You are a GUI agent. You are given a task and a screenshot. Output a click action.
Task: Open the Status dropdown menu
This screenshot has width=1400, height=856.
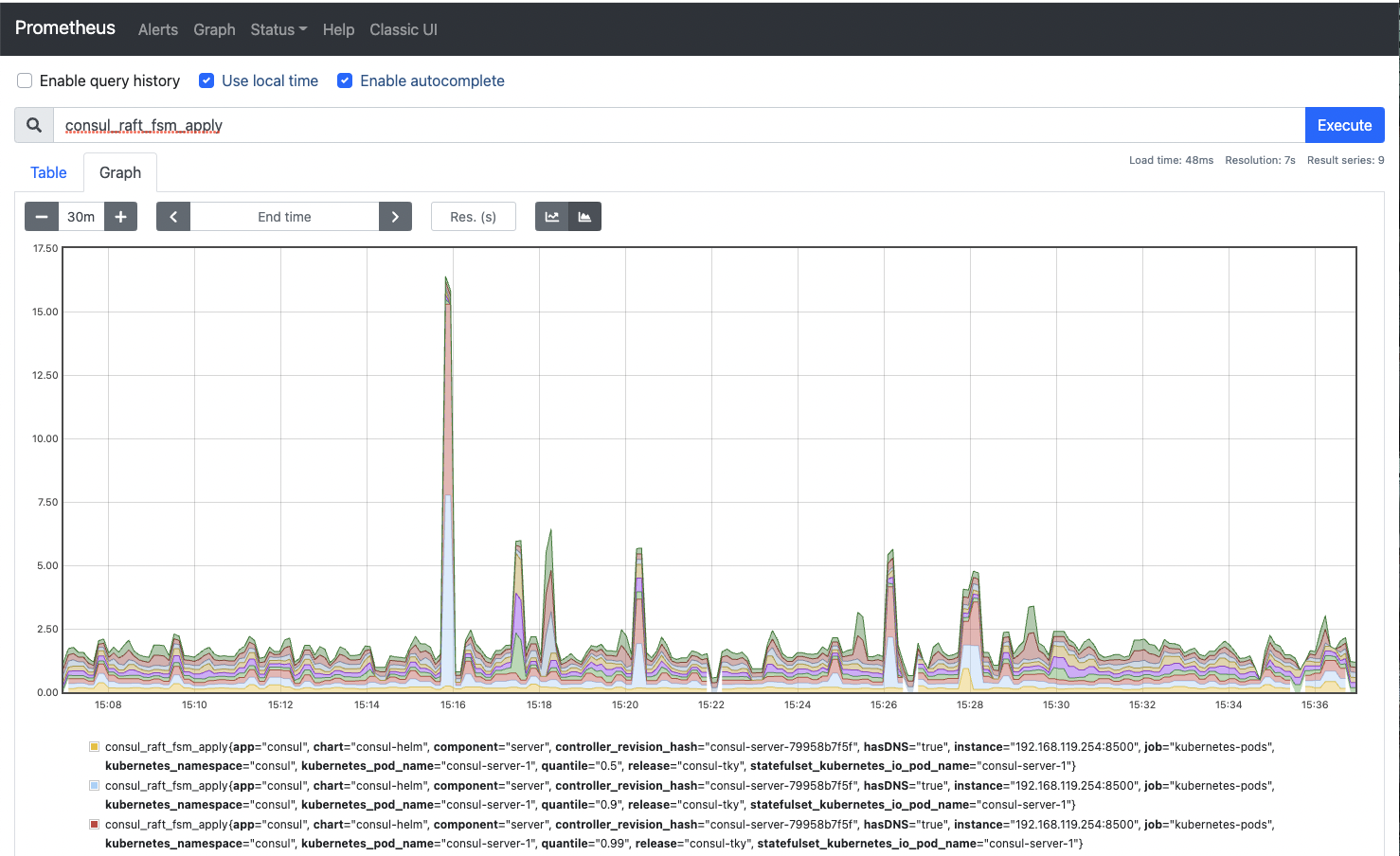click(278, 29)
